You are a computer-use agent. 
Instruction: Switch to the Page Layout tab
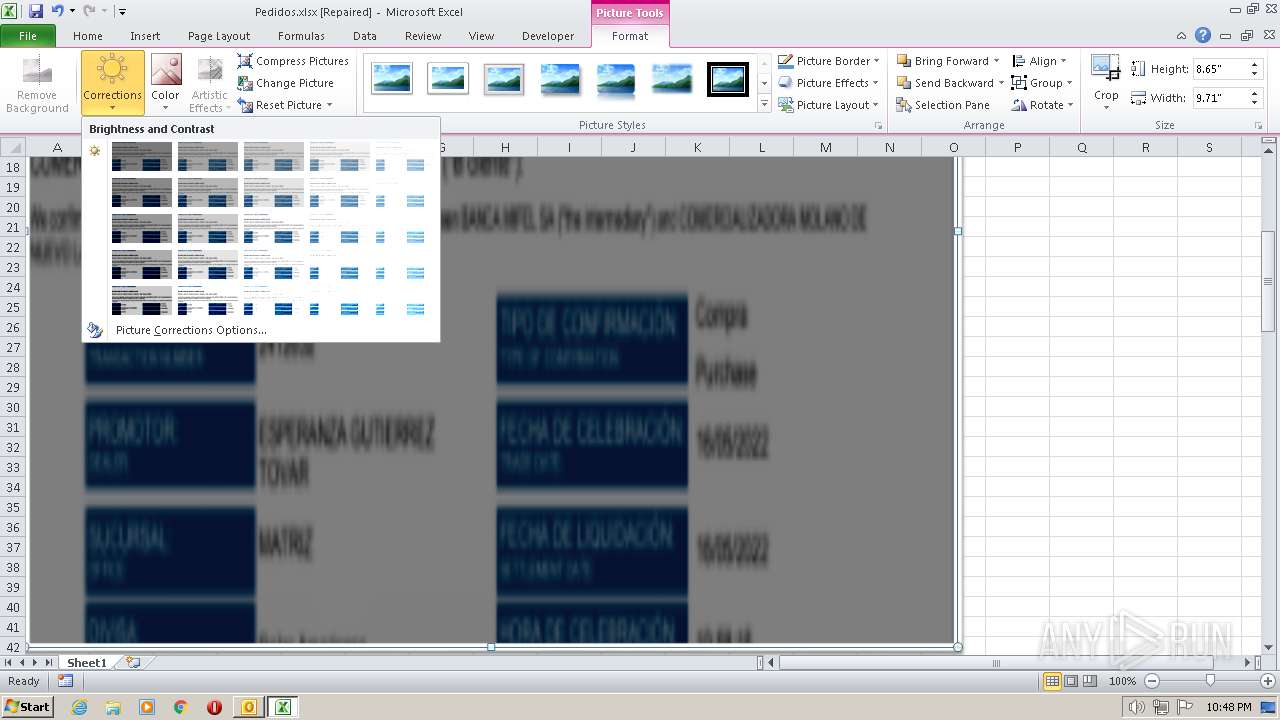click(x=219, y=36)
